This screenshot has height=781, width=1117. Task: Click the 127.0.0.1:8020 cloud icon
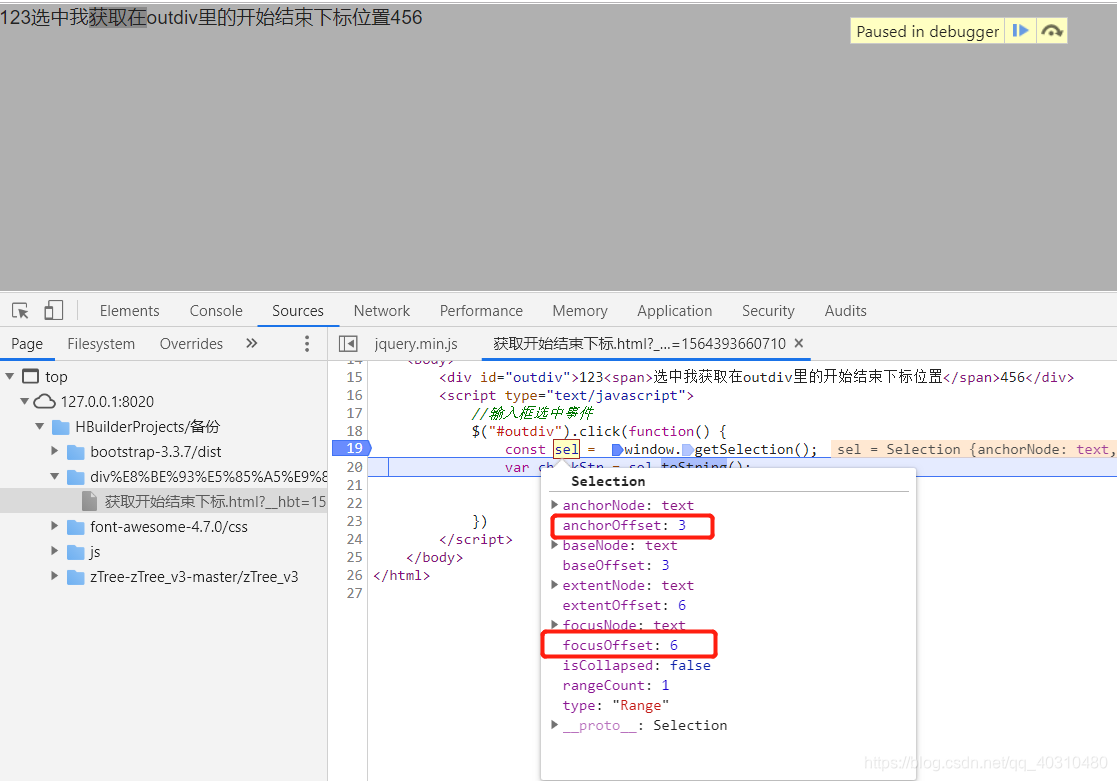point(44,401)
